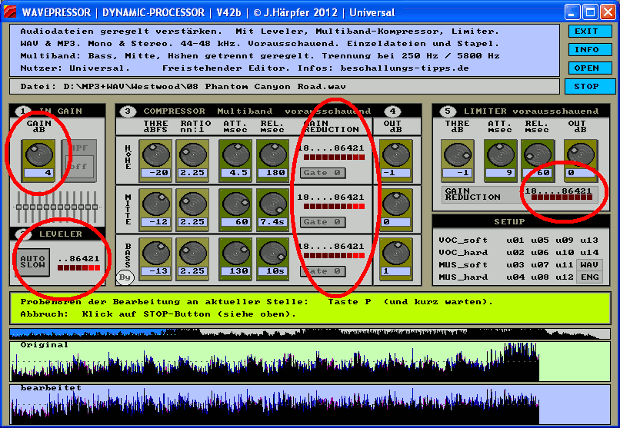Select setup preset u06
Viewport: 620px width, 428px height.
tap(540, 252)
